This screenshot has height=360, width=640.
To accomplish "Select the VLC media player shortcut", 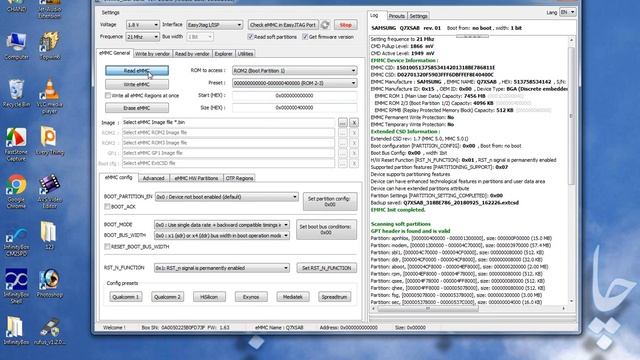I will click(x=49, y=97).
